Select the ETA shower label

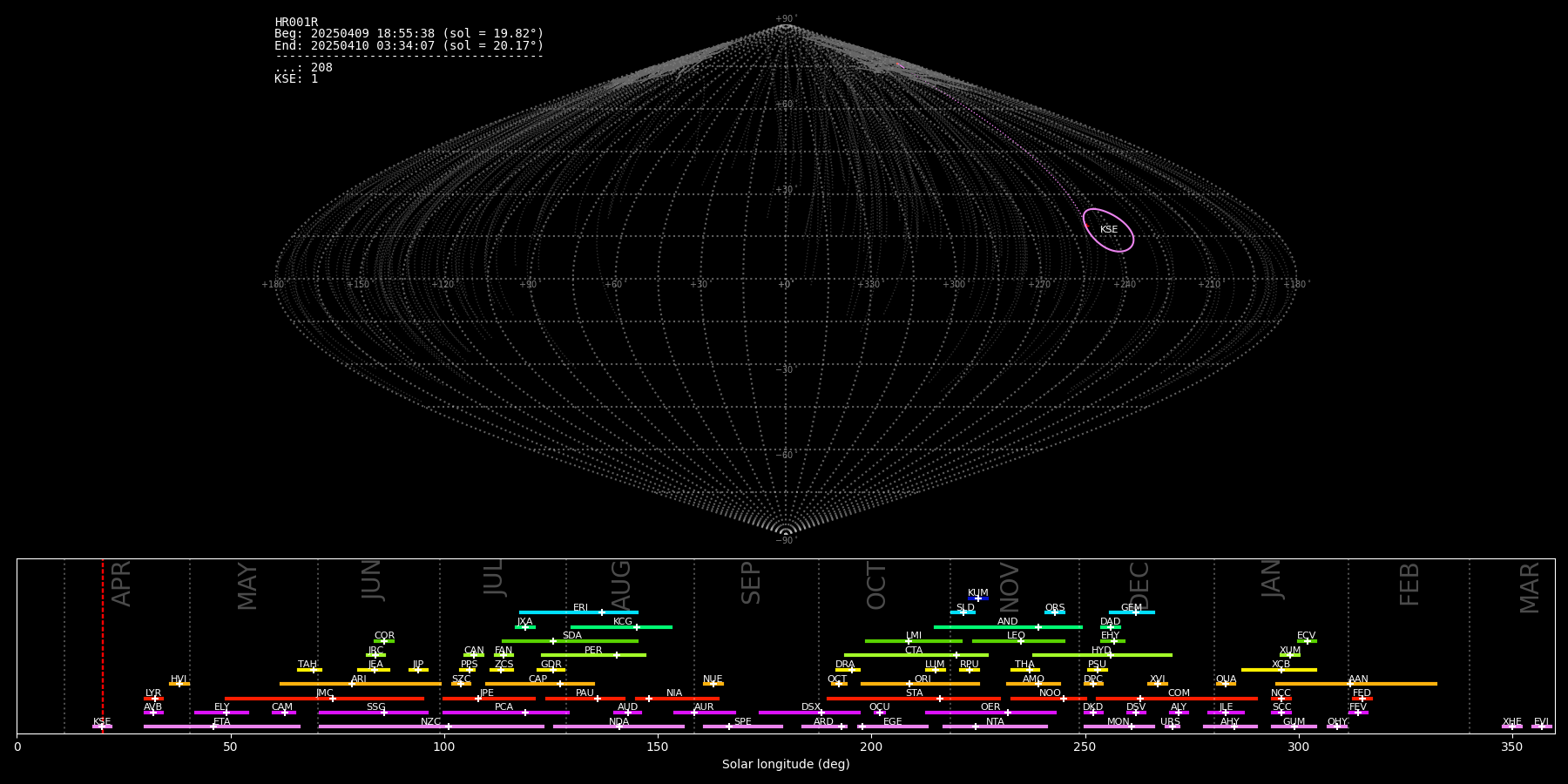[222, 721]
